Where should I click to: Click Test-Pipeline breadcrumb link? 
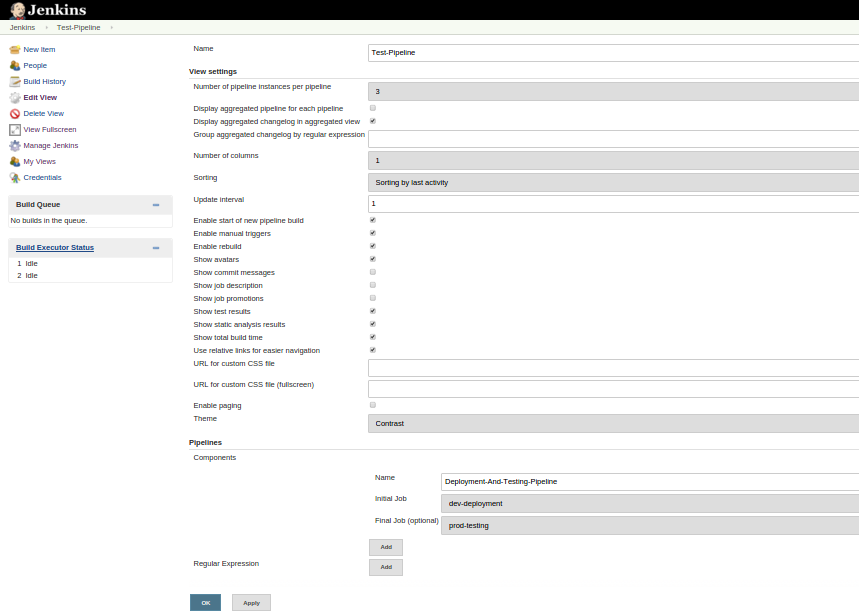pyautogui.click(x=79, y=27)
